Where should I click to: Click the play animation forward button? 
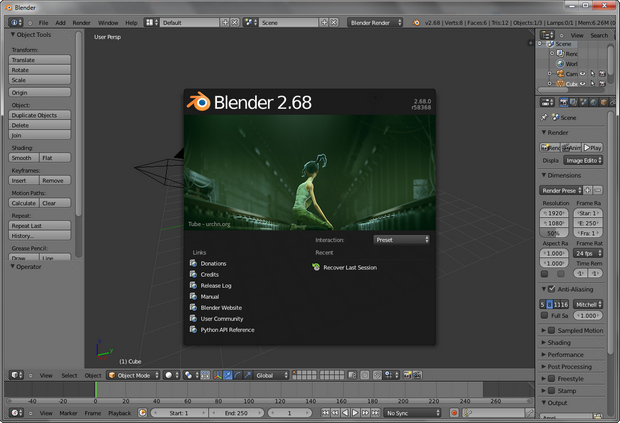point(355,413)
